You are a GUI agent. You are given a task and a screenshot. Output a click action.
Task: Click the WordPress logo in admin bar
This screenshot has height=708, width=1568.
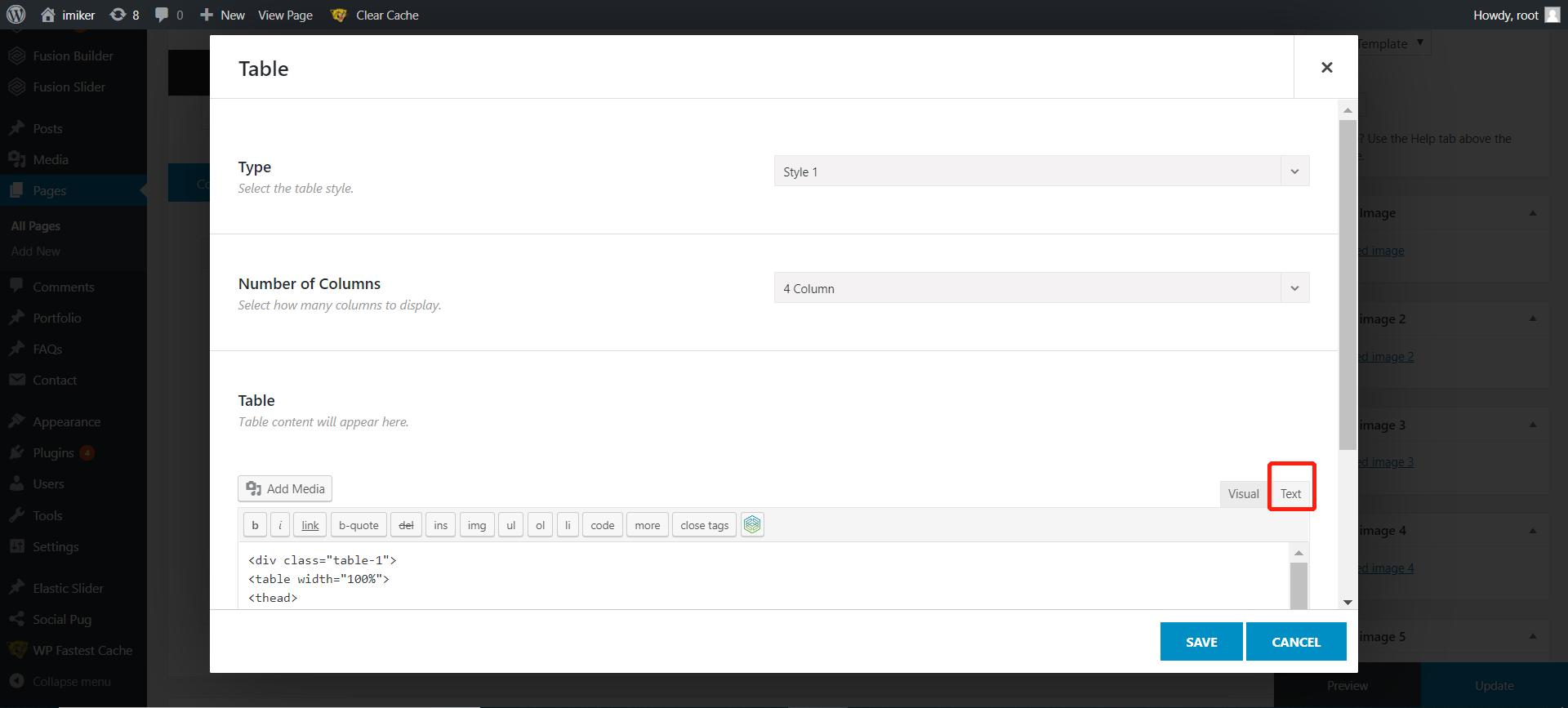(16, 15)
